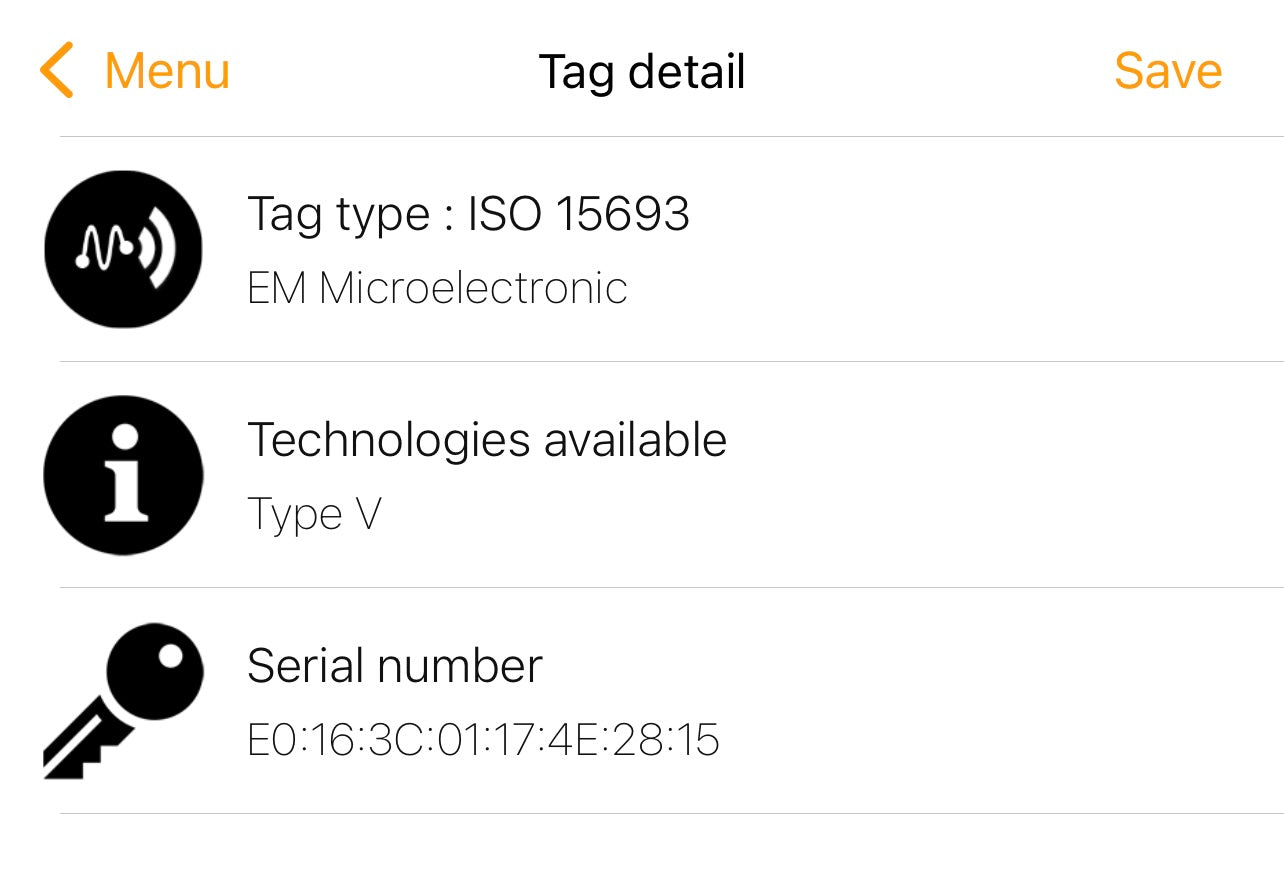Tap the E0:16:3C:01:17:4E:28:15 serial value
This screenshot has width=1284, height=886.
pos(483,741)
